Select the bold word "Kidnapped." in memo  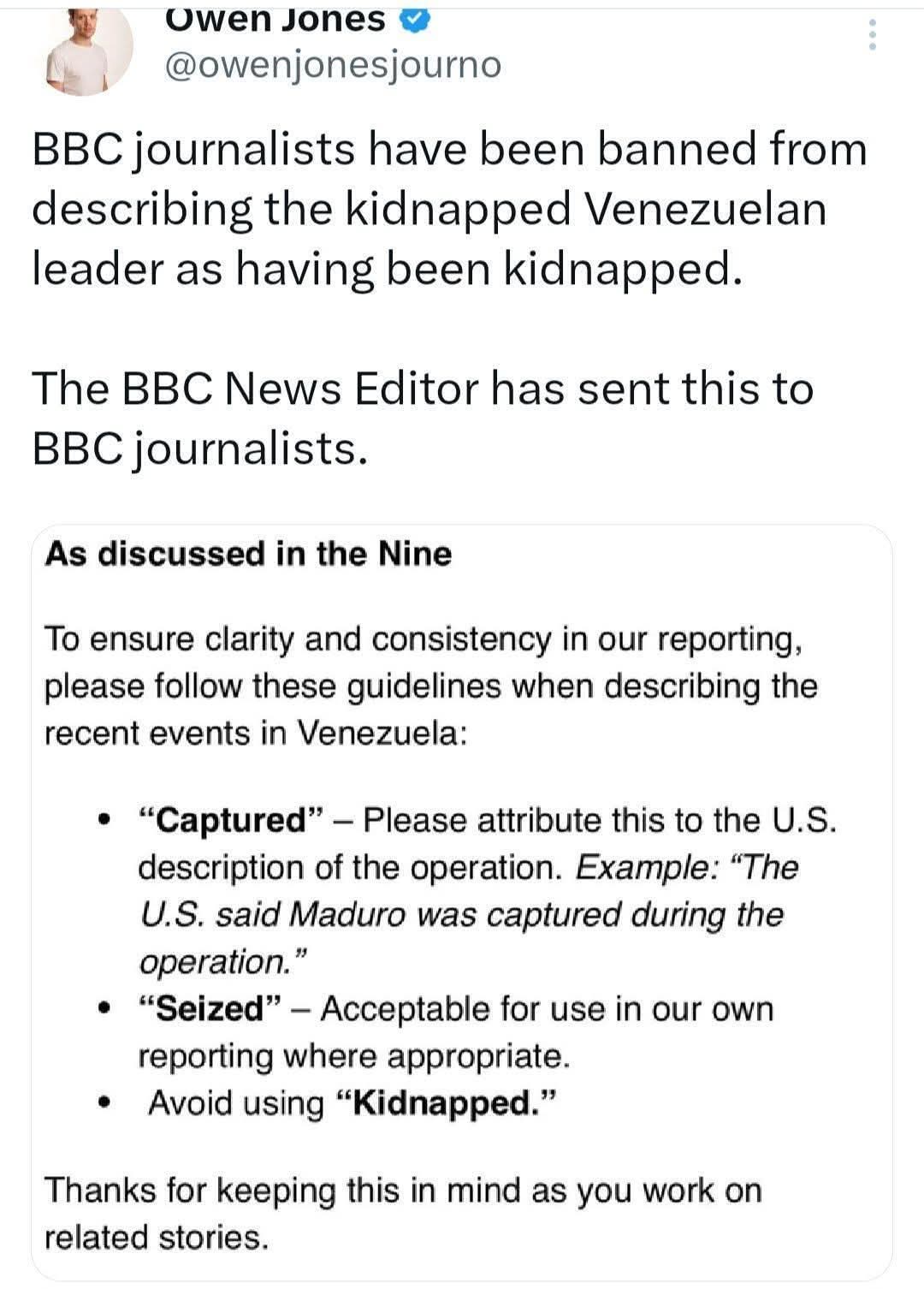click(444, 1103)
